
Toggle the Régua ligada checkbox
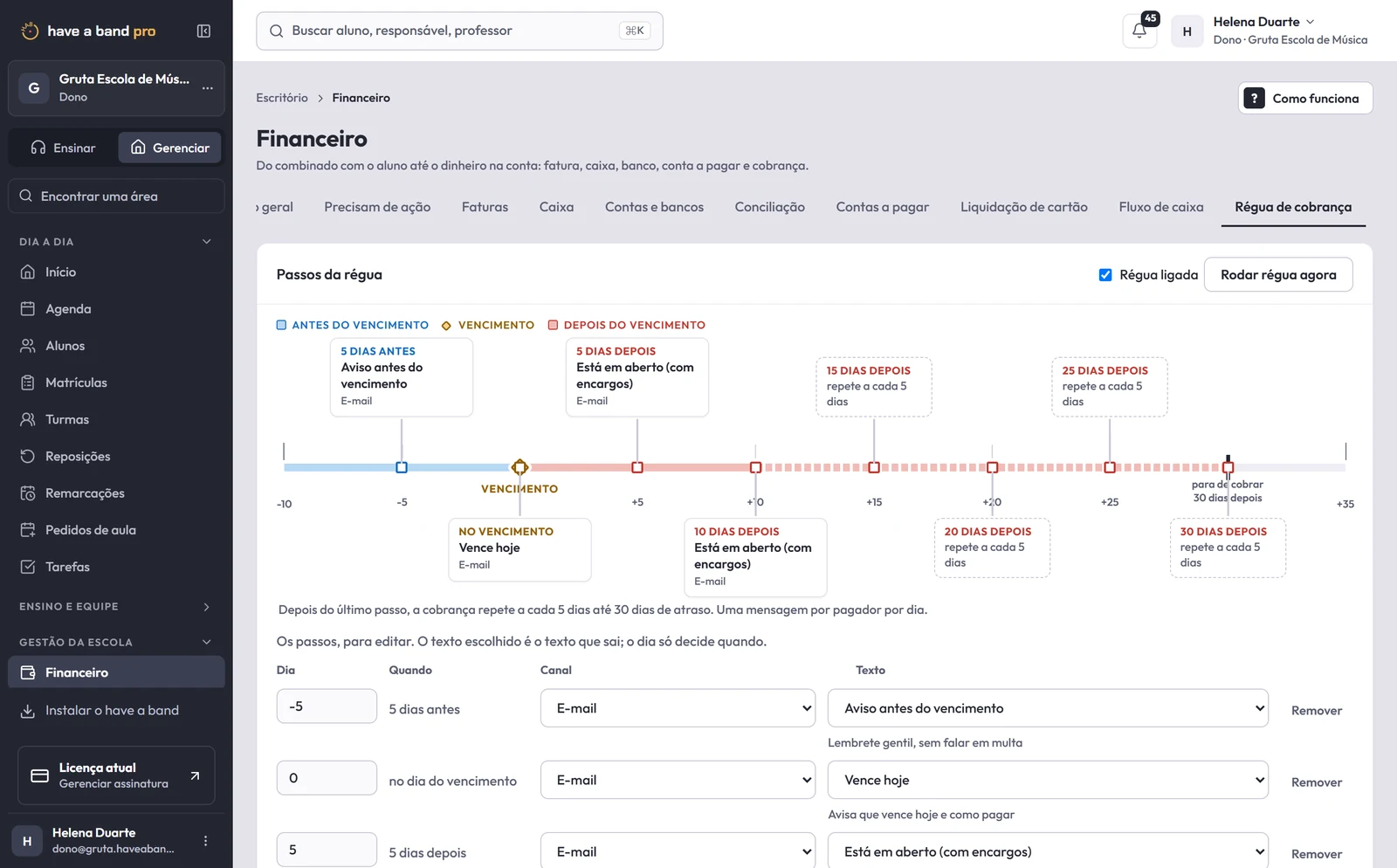pyautogui.click(x=1105, y=275)
